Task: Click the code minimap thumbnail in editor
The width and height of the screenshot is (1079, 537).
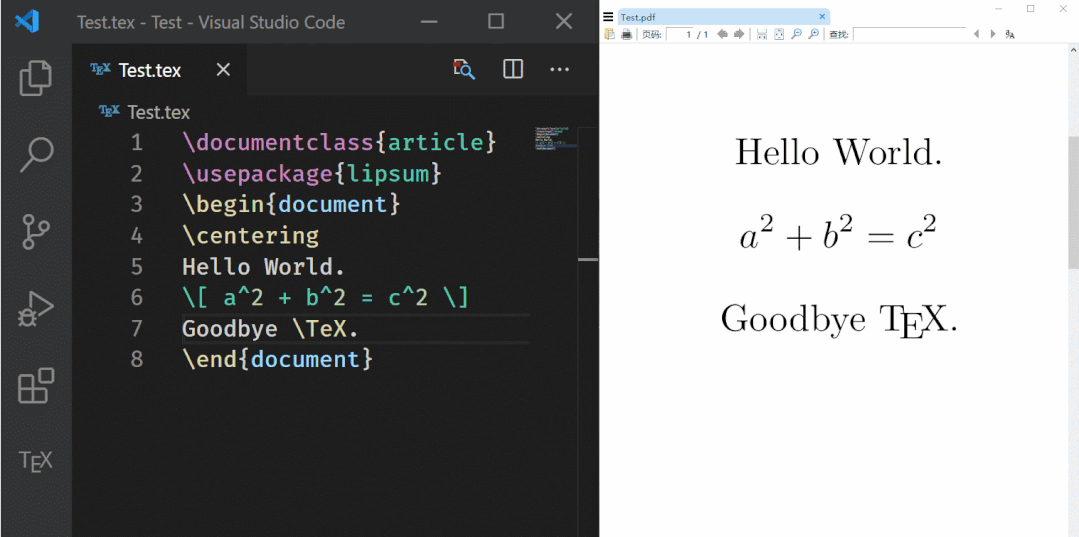Action: (556, 138)
